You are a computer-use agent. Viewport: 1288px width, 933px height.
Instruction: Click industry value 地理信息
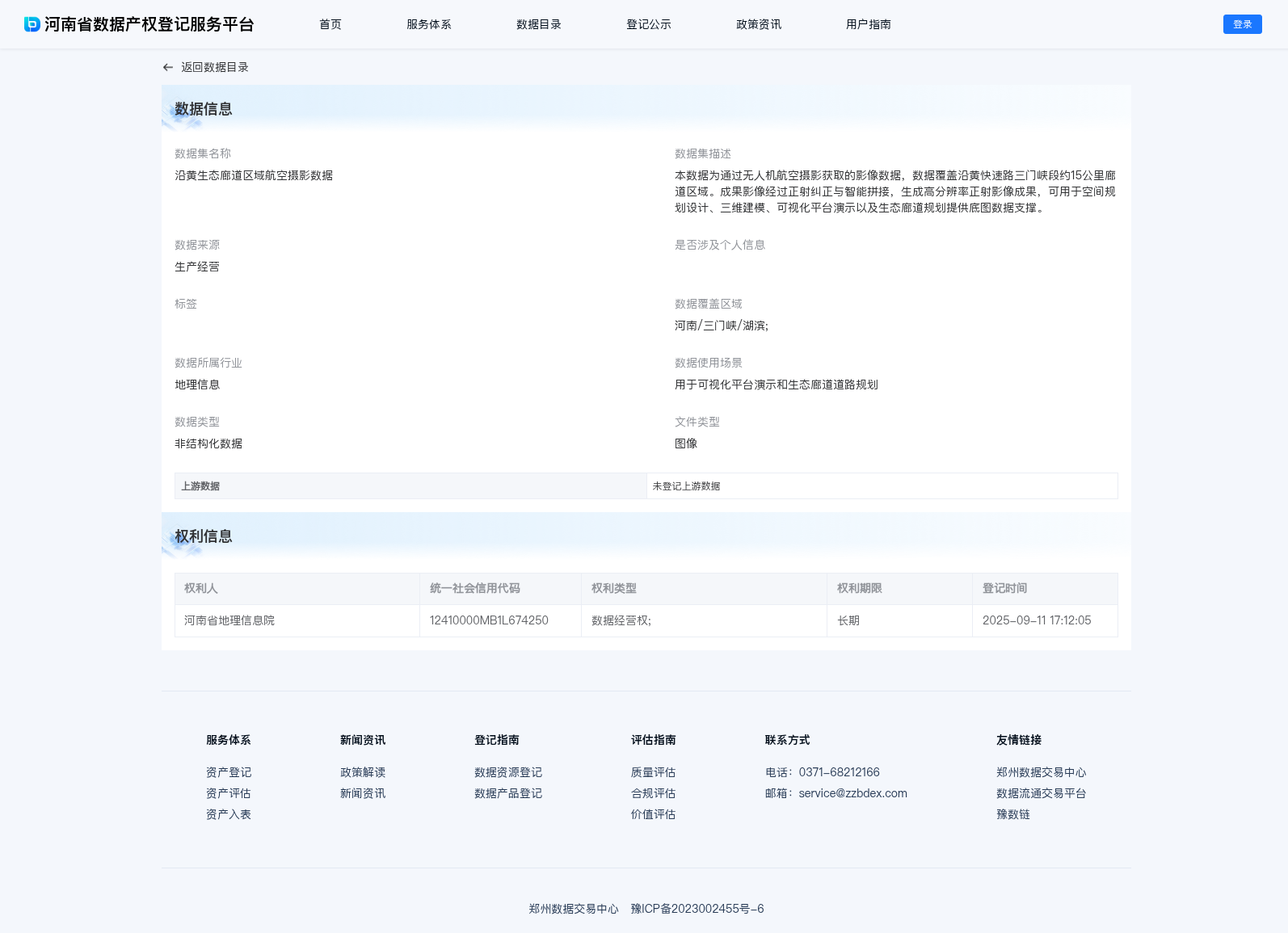pos(197,385)
